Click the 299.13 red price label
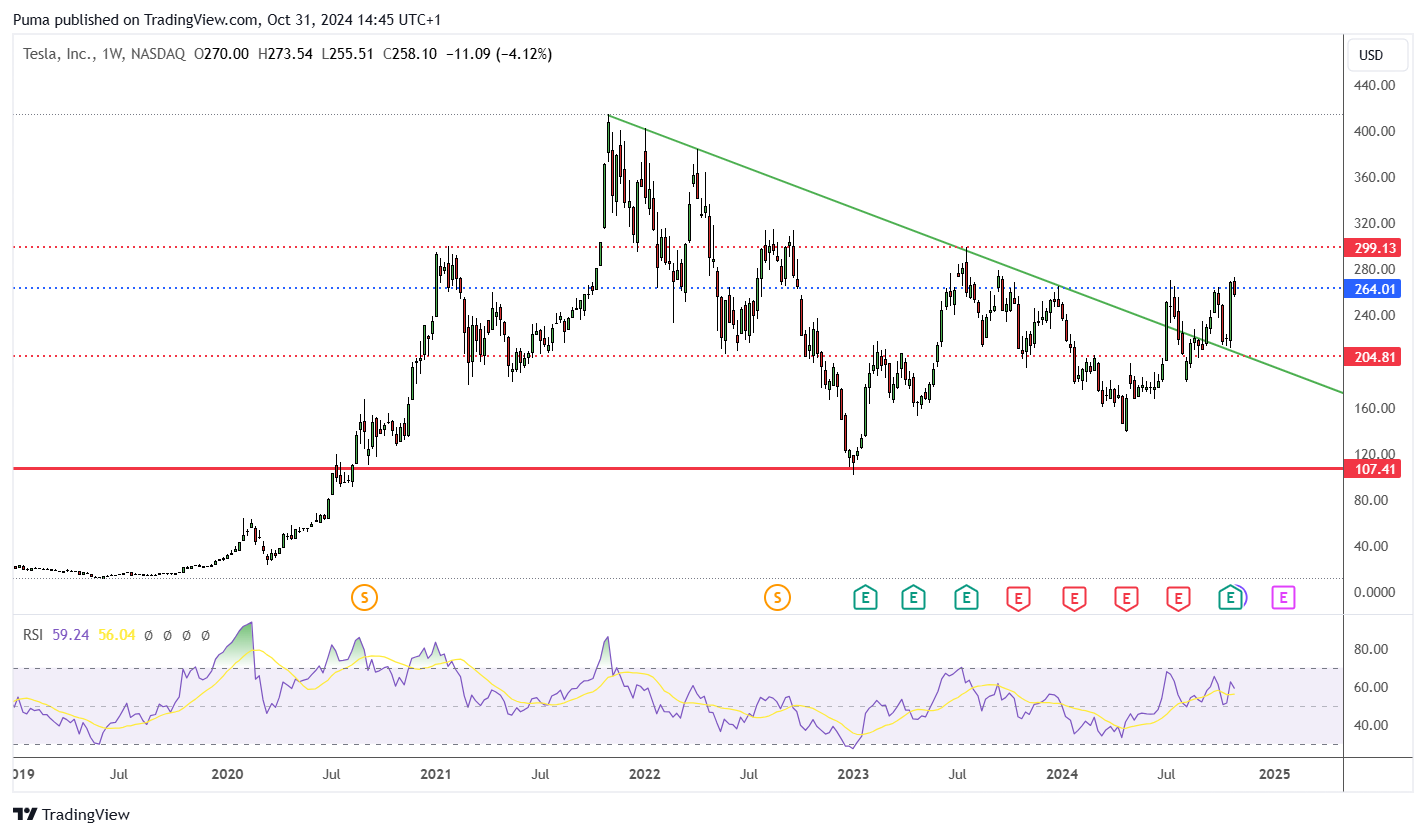 1375,247
